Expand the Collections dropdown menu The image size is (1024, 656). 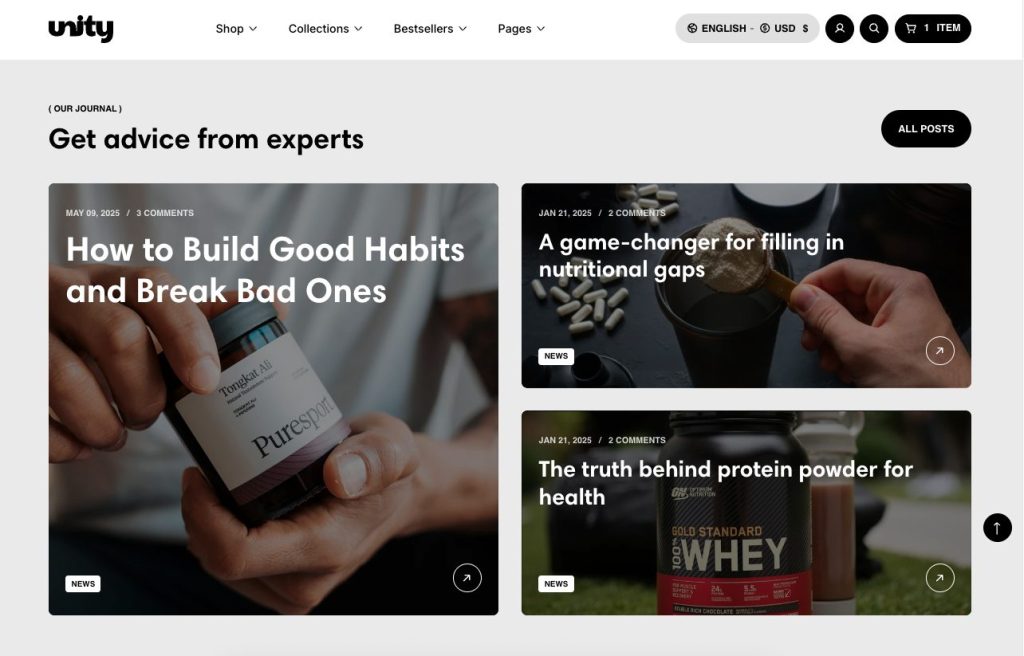tap(325, 29)
